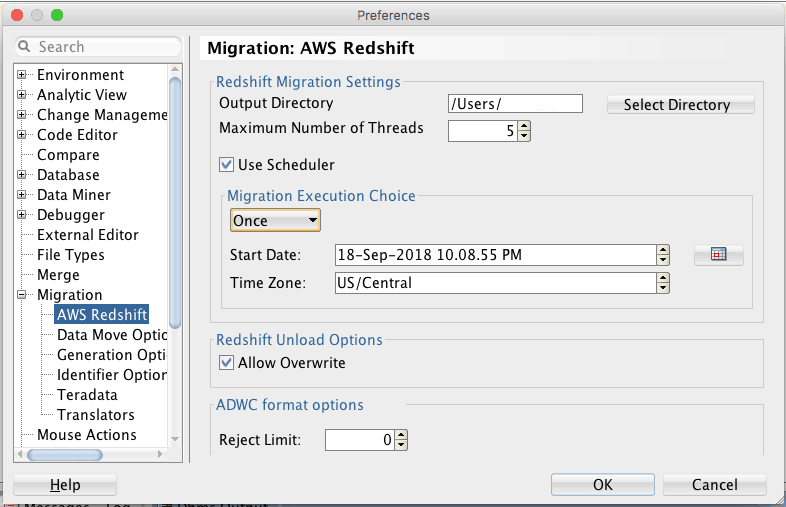
Task: Click the search magnifier icon
Action: point(24,46)
